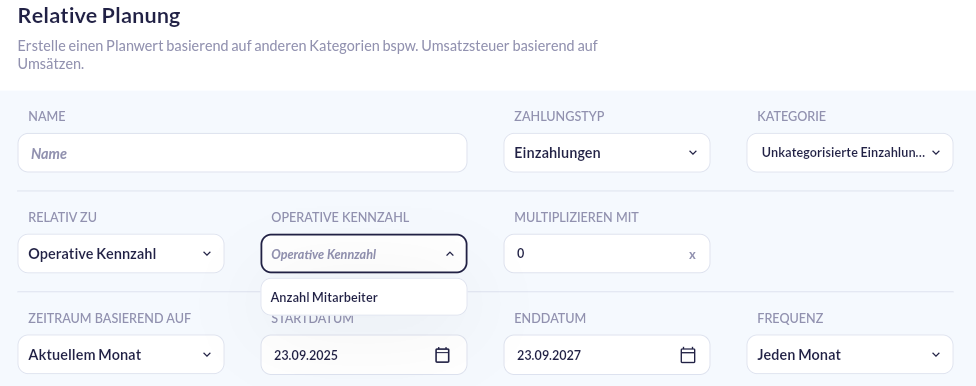Open the Aktuellem Monat dropdown
Viewport: 976px width, 386px height.
[x=121, y=355]
